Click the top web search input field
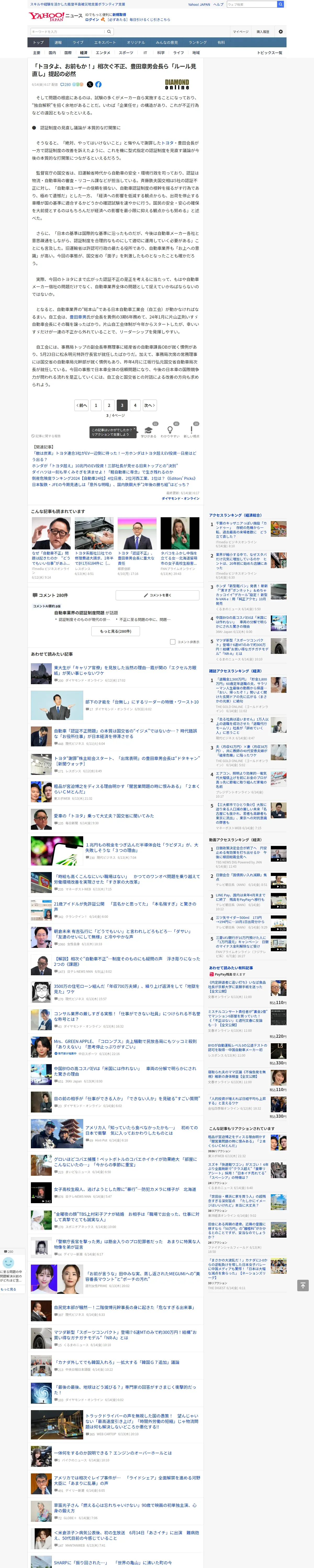The image size is (314, 1568). [x=251, y=4]
